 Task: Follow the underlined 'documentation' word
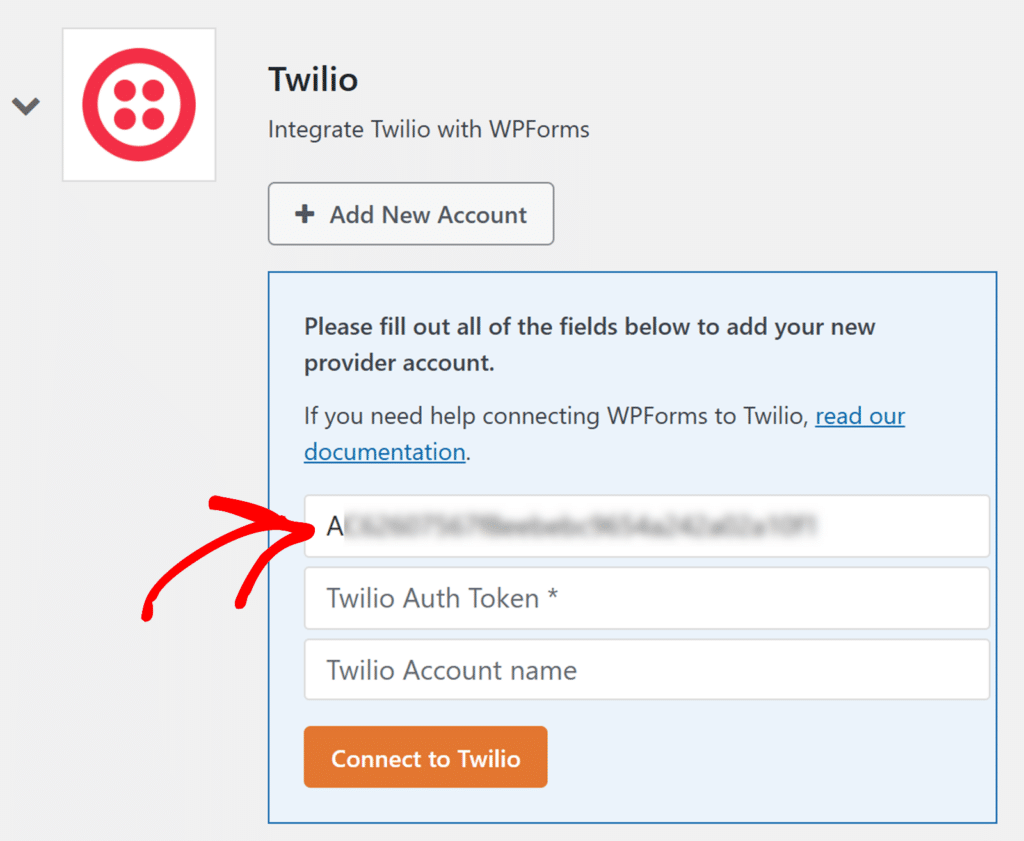pos(385,452)
